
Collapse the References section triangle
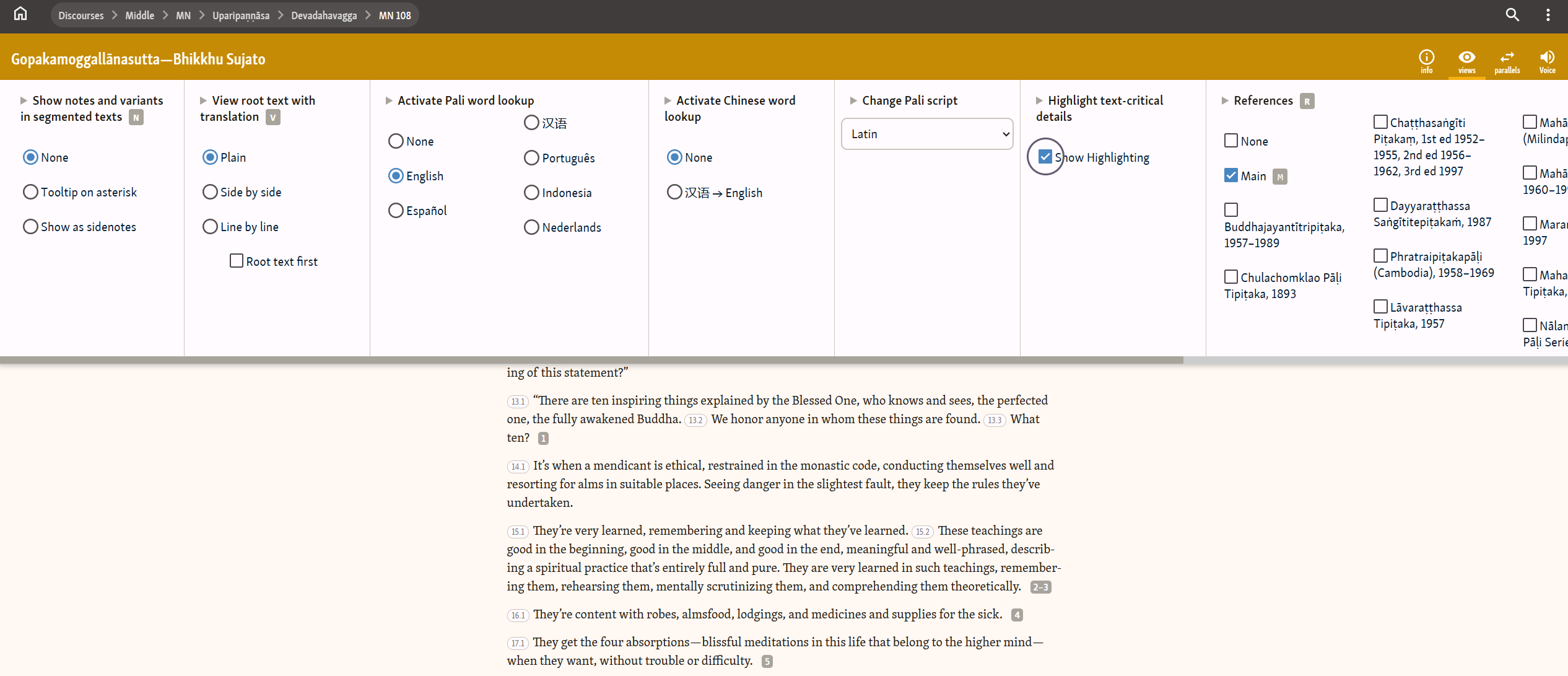[x=1224, y=100]
